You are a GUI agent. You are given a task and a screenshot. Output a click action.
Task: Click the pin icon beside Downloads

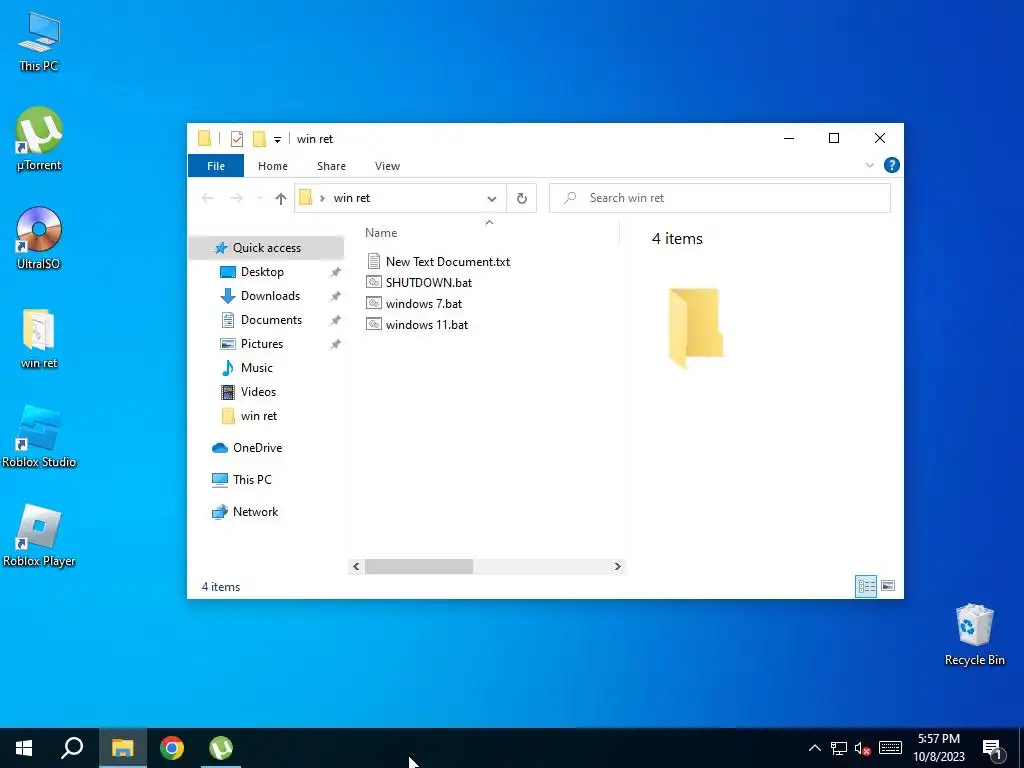(336, 296)
